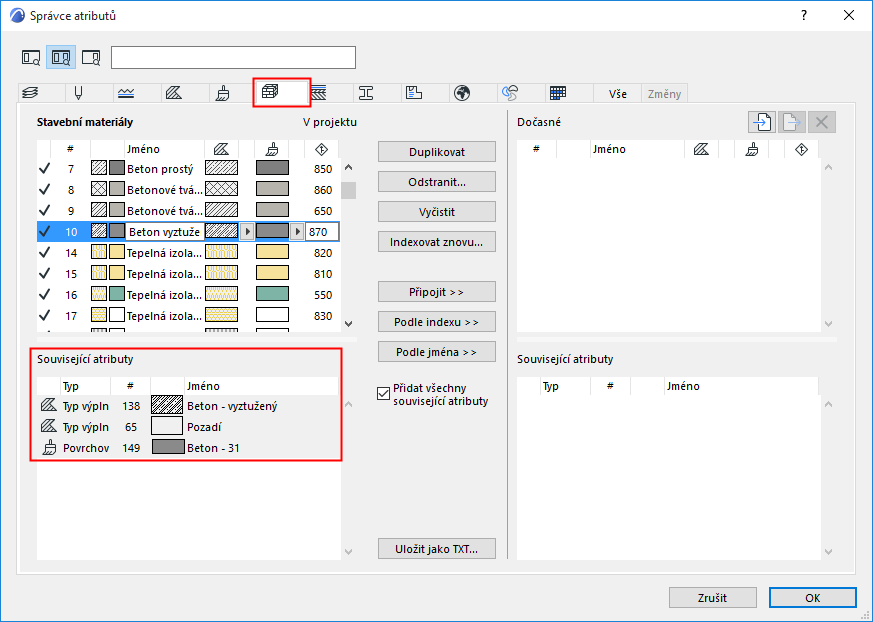Sort by priority column header icon in project list
This screenshot has width=873, height=622.
tap(321, 149)
